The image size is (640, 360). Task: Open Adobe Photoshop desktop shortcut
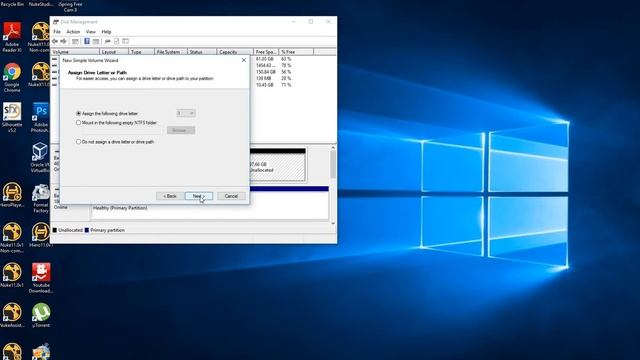(40, 117)
